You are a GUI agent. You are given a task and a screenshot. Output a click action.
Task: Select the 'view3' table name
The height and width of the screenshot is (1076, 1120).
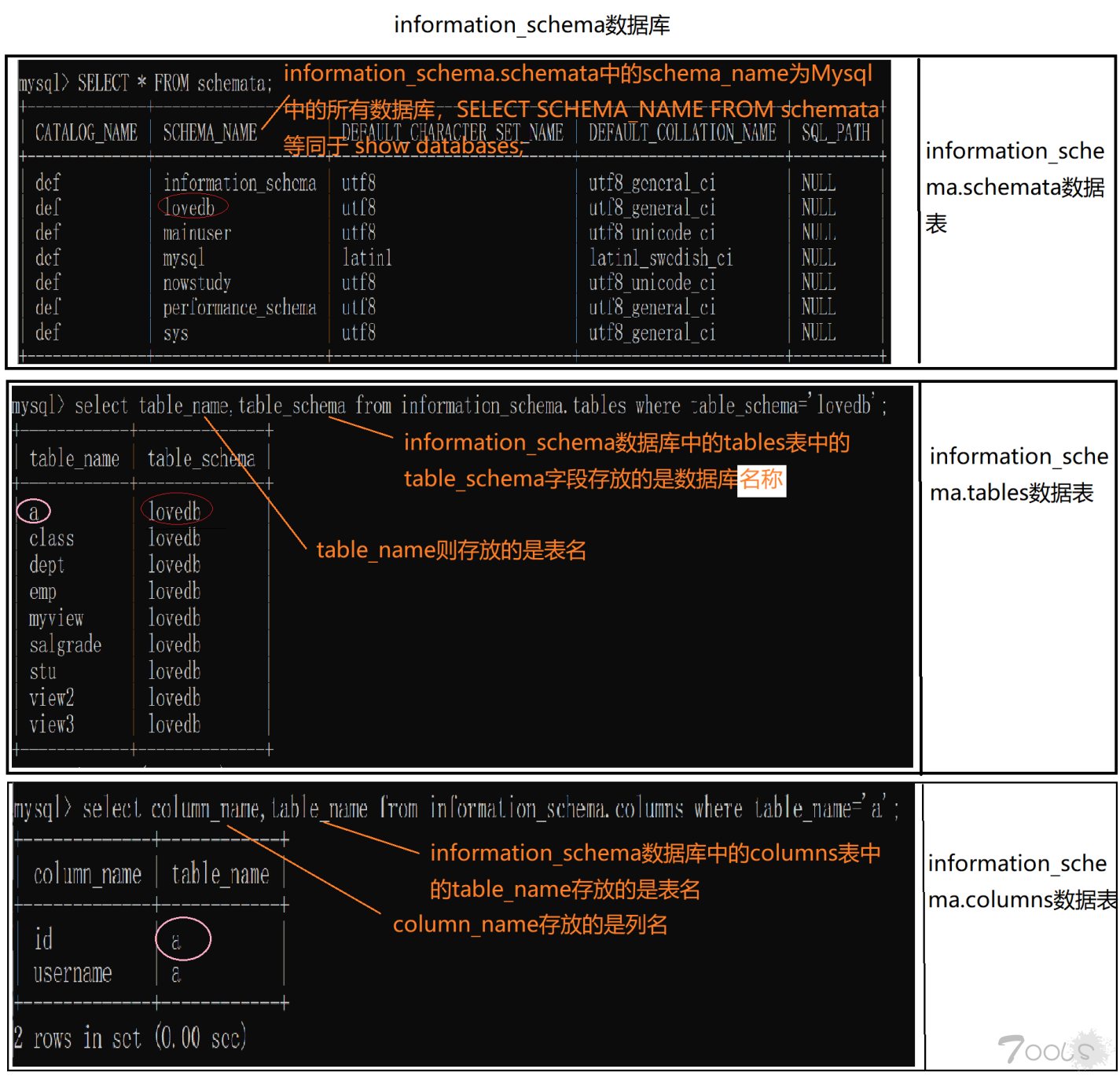[51, 725]
